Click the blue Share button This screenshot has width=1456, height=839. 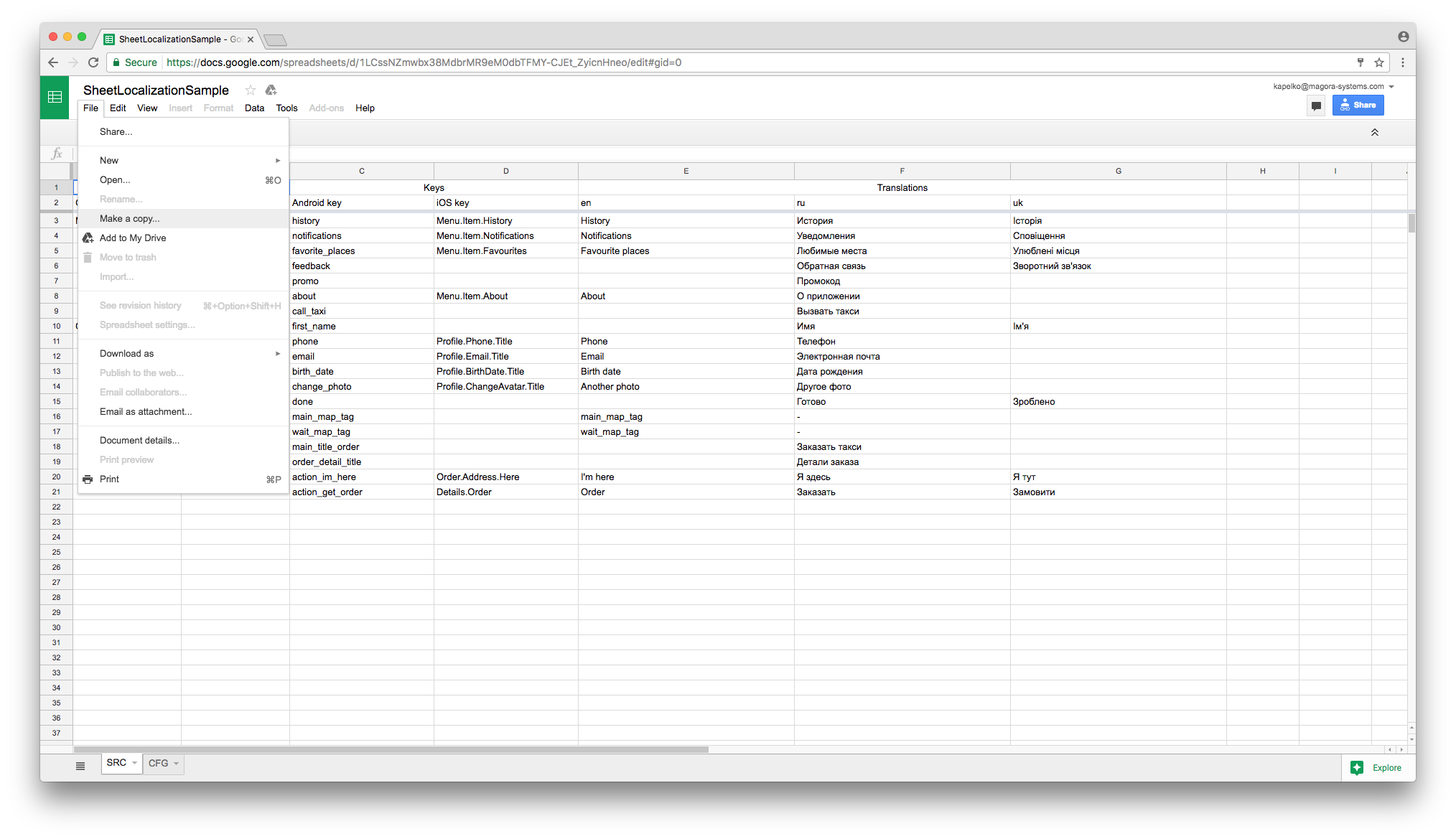1358,106
